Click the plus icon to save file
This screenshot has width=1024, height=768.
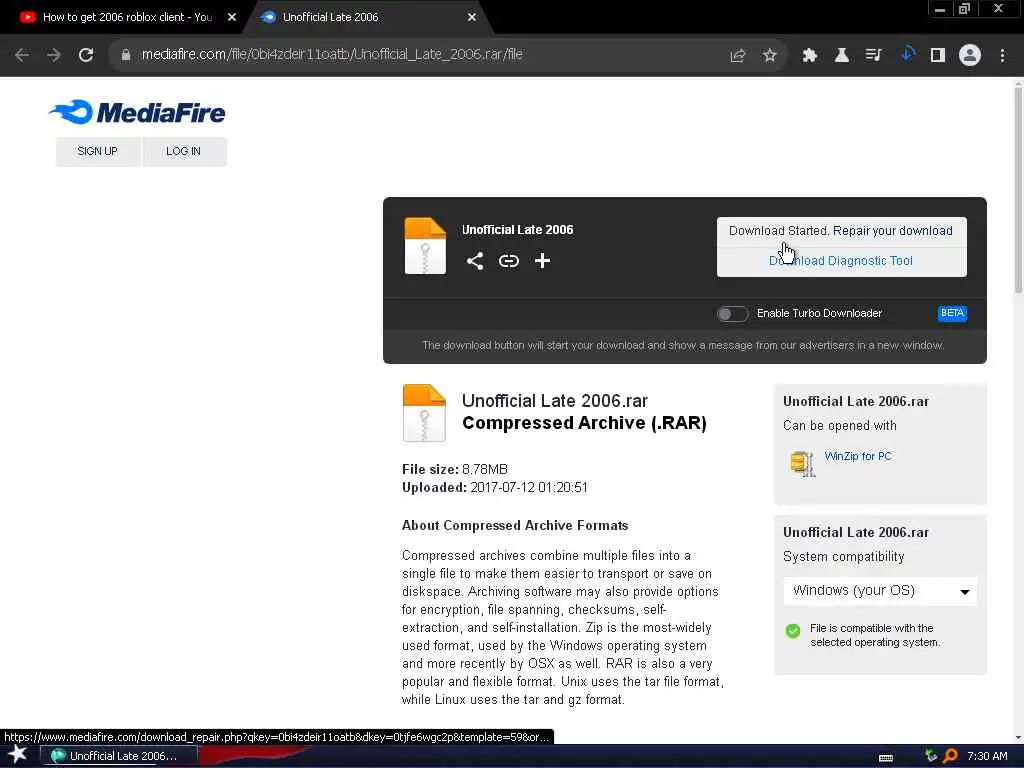point(542,261)
